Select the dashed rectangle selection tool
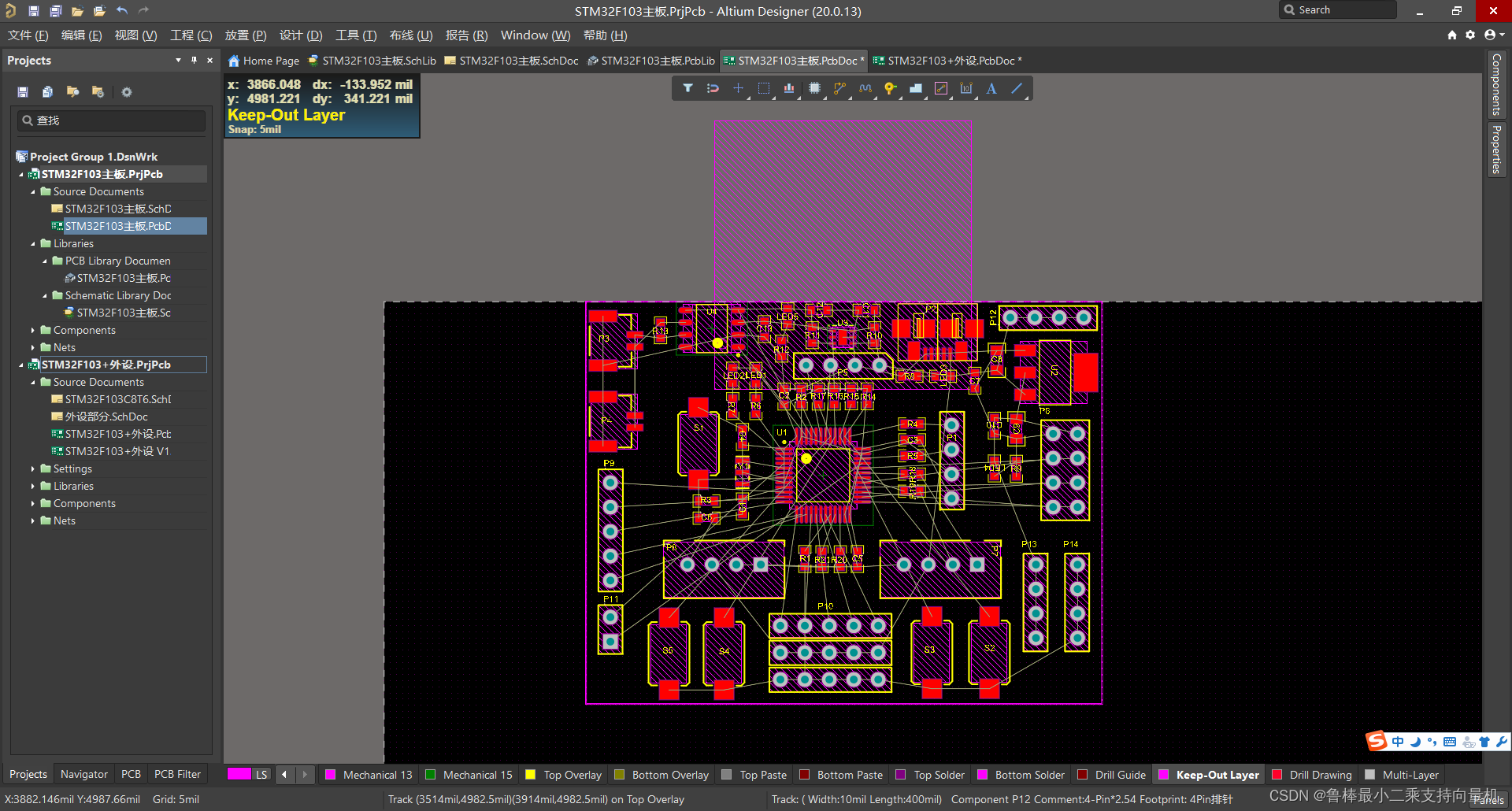1512x811 pixels. (763, 88)
